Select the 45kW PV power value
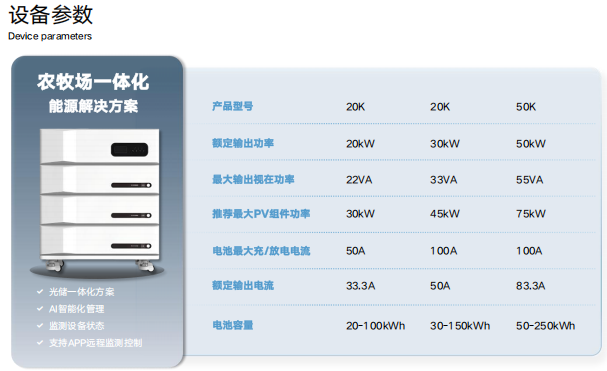Screen dimensions: 607x371 pos(444,214)
